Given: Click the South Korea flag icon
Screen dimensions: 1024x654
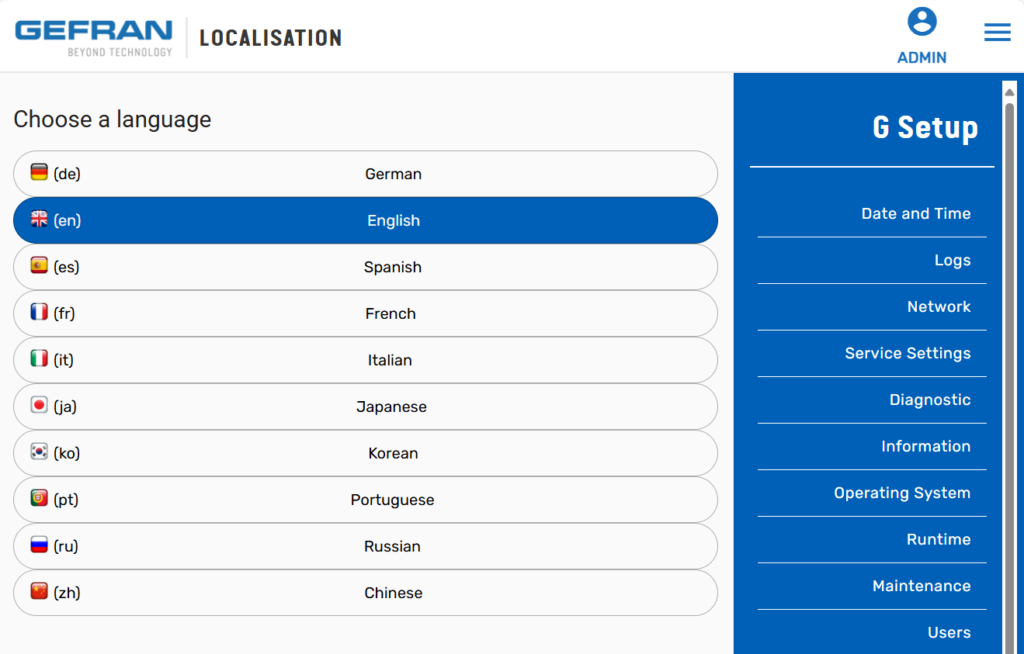Looking at the screenshot, I should (39, 451).
